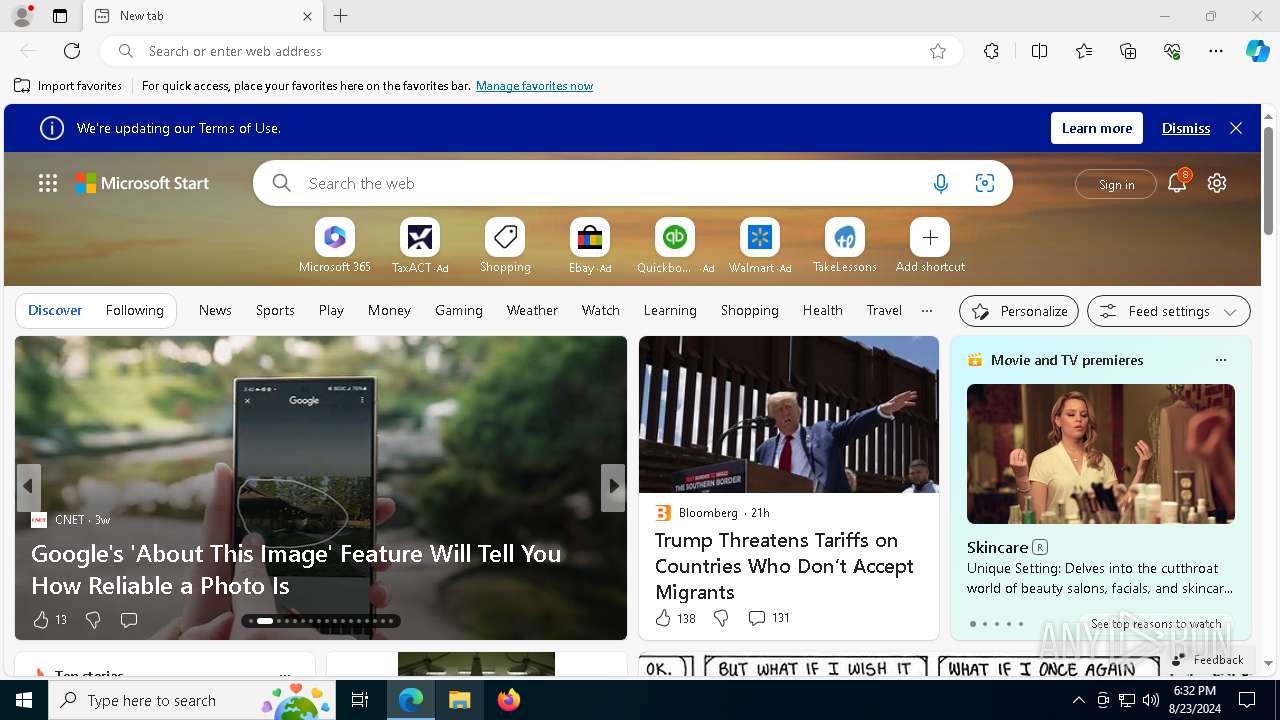Screen dimensions: 1280x720
Task: Open the Skincare show thumbnail
Action: coord(1101,454)
